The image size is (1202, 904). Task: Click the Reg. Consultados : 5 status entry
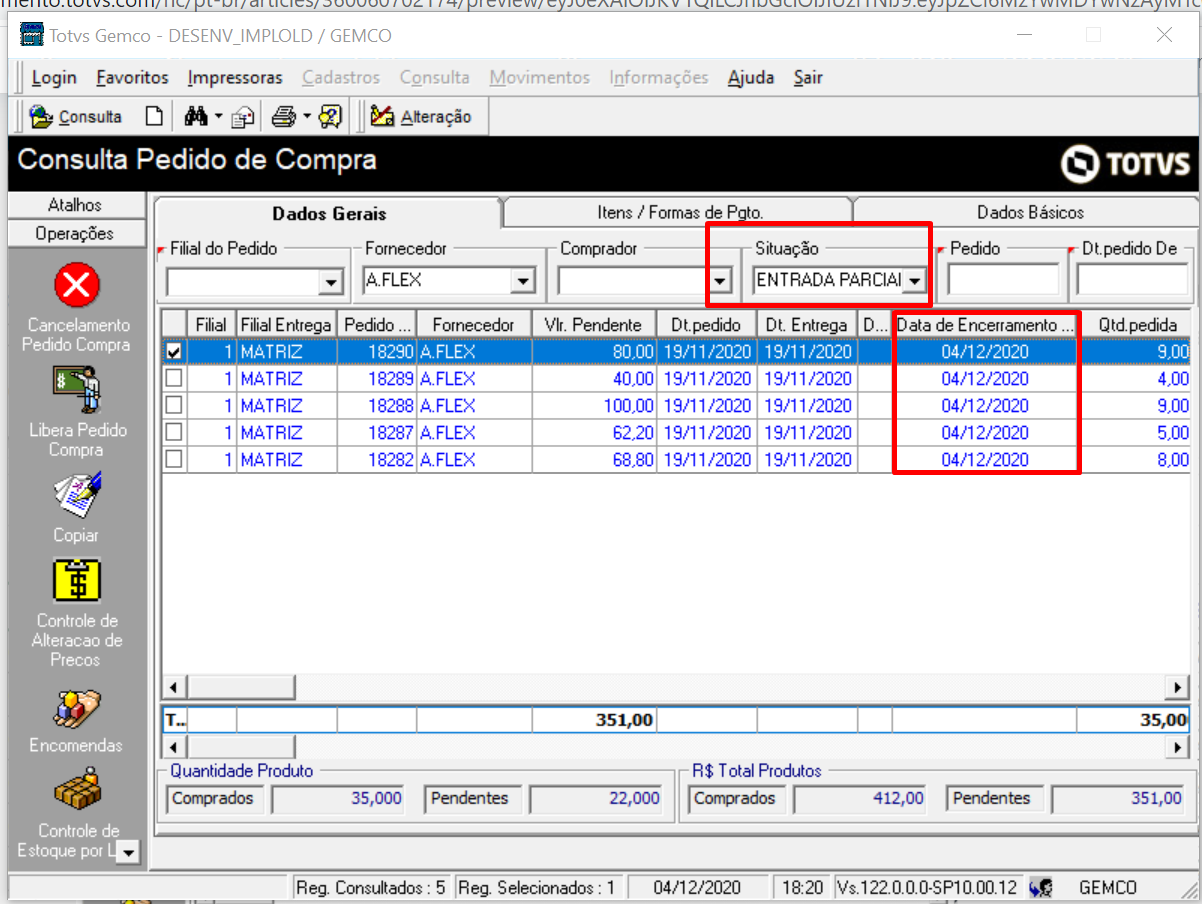point(371,887)
